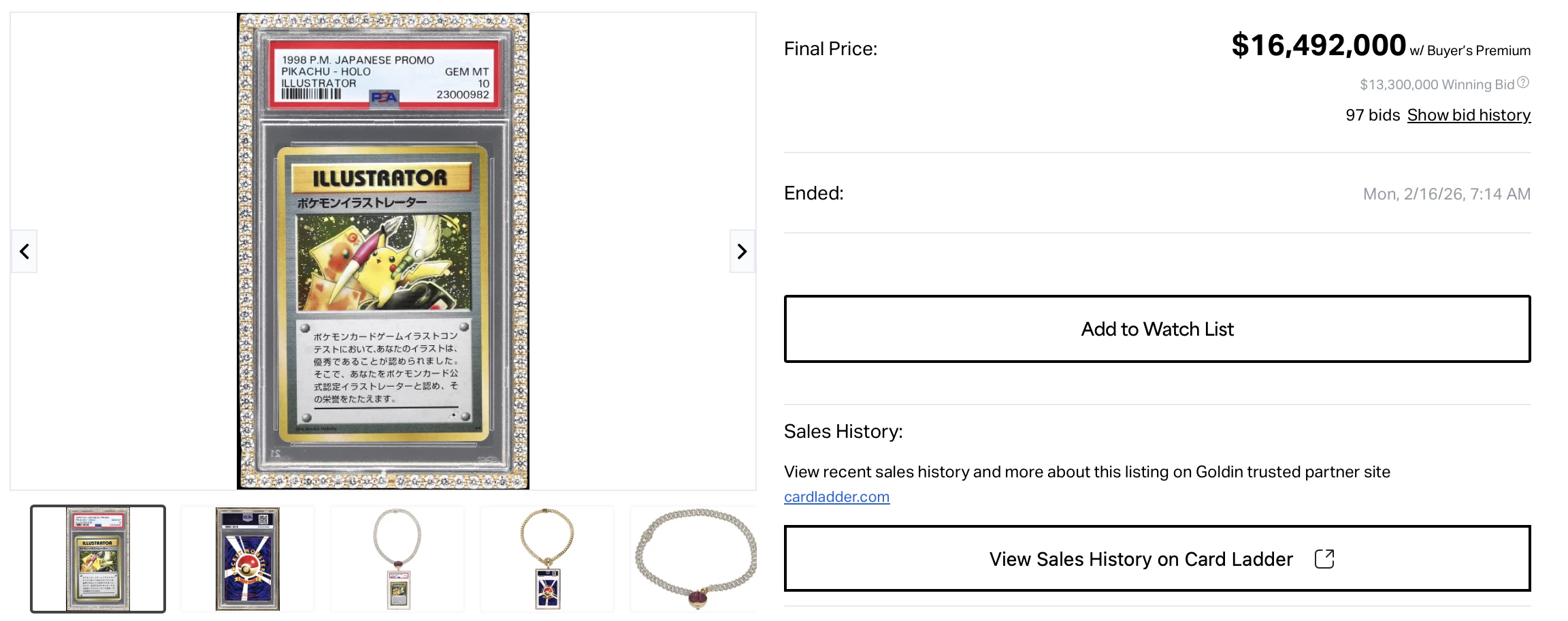Screen dimensions: 1568x621
Task: Select the fourth thumbnail, gold necklace card back
Action: (547, 559)
